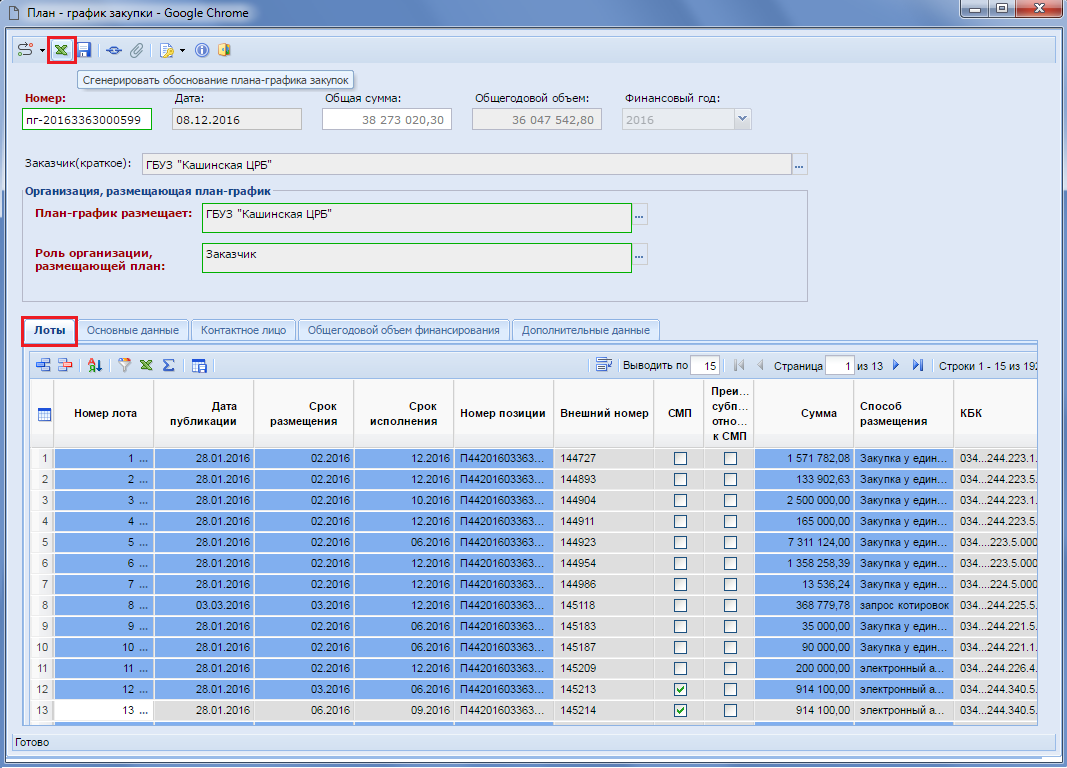1067x768 pixels.
Task: Click the Excel icon to generate plan-schedule justification
Action: coord(62,49)
